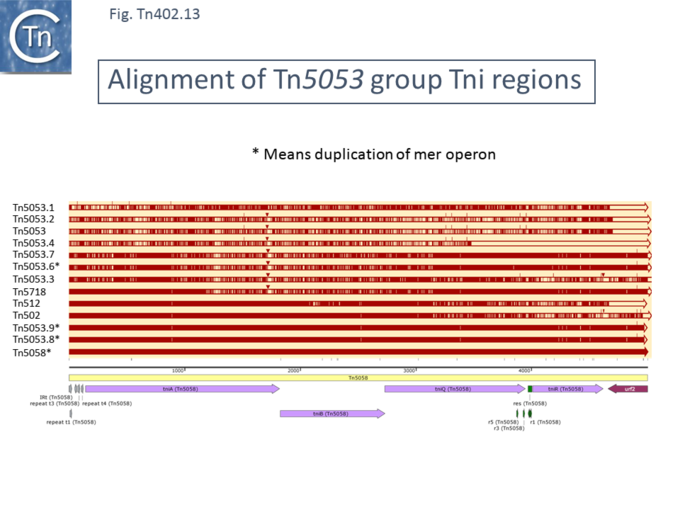Click the 4000 position ruler mark
Viewport: 680px width, 510px height.
(525, 370)
